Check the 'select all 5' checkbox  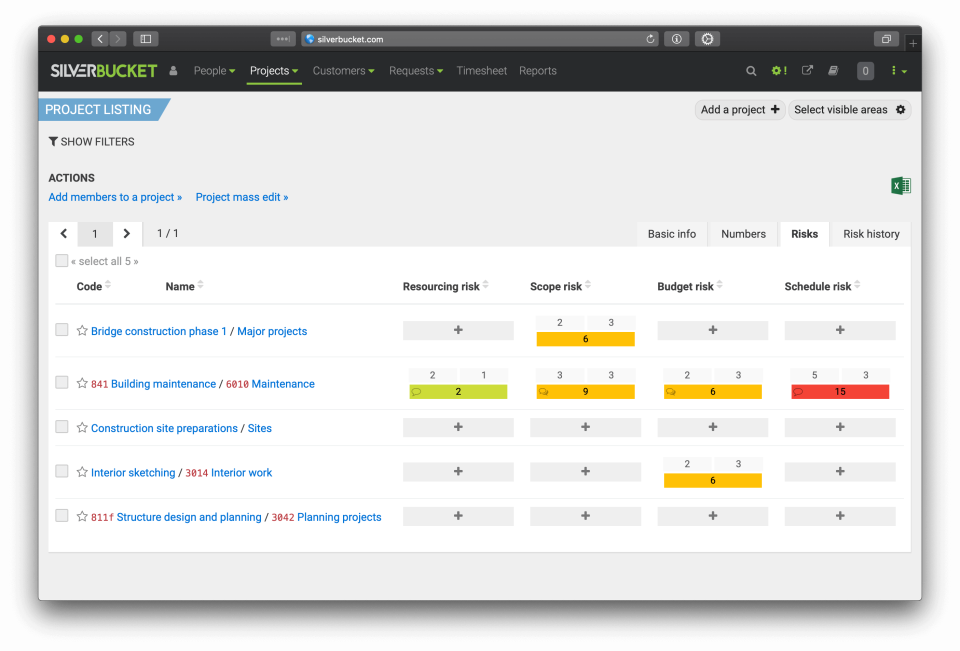(x=61, y=260)
